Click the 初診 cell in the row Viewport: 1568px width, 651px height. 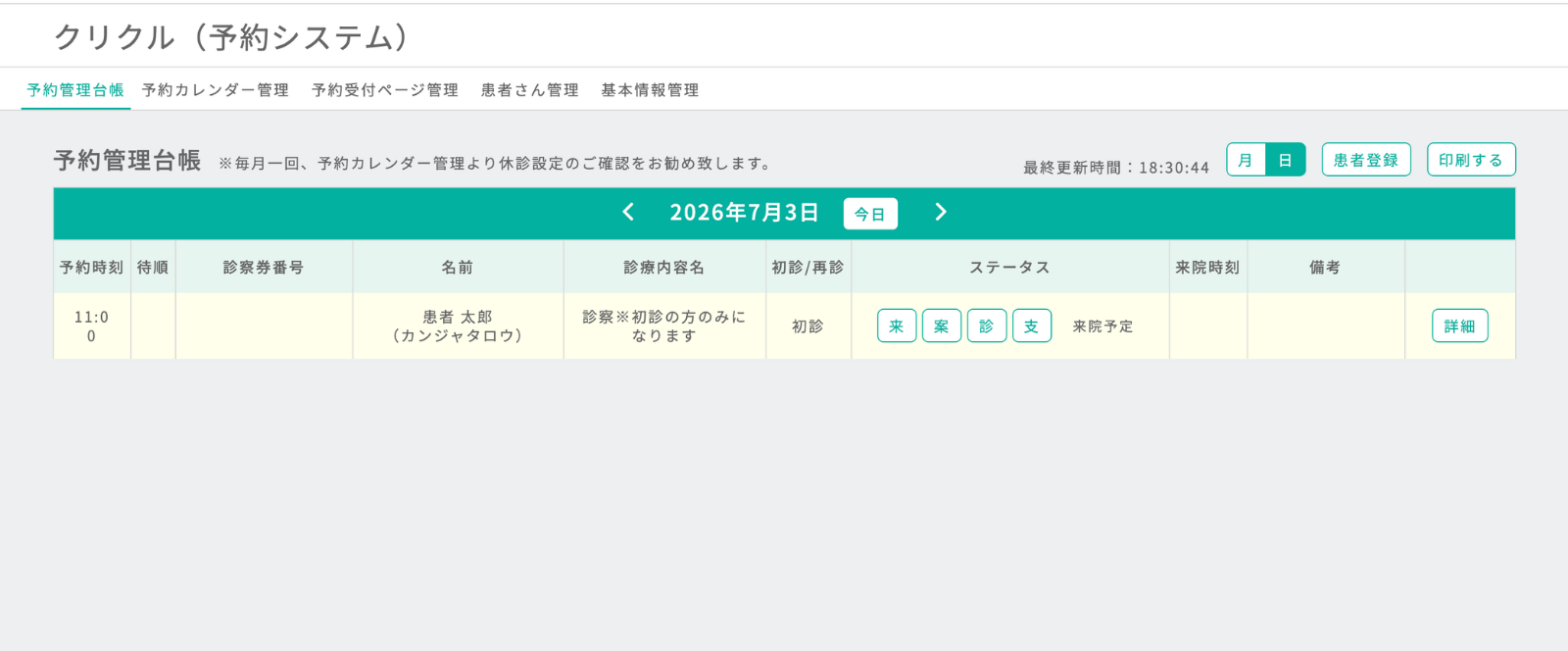pyautogui.click(x=808, y=325)
